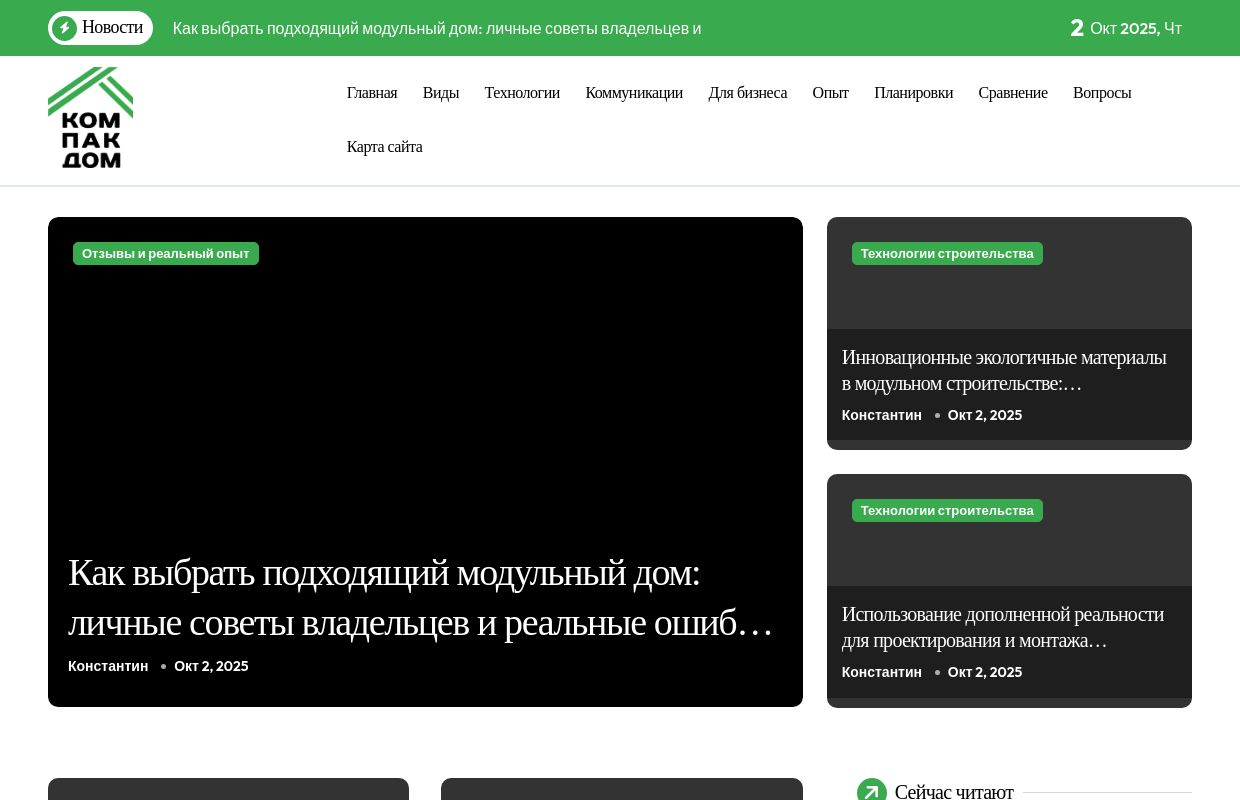
Task: Open the Карта сайта link
Action: pos(384,147)
